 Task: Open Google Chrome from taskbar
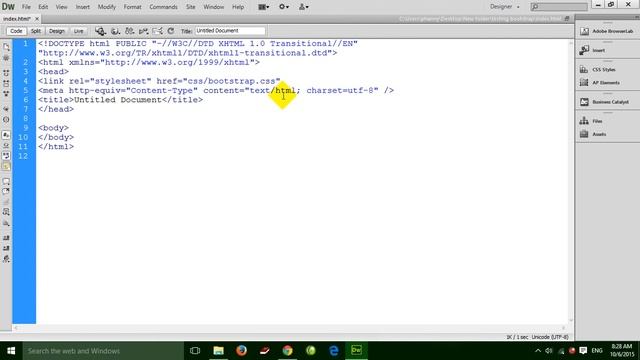coord(287,351)
